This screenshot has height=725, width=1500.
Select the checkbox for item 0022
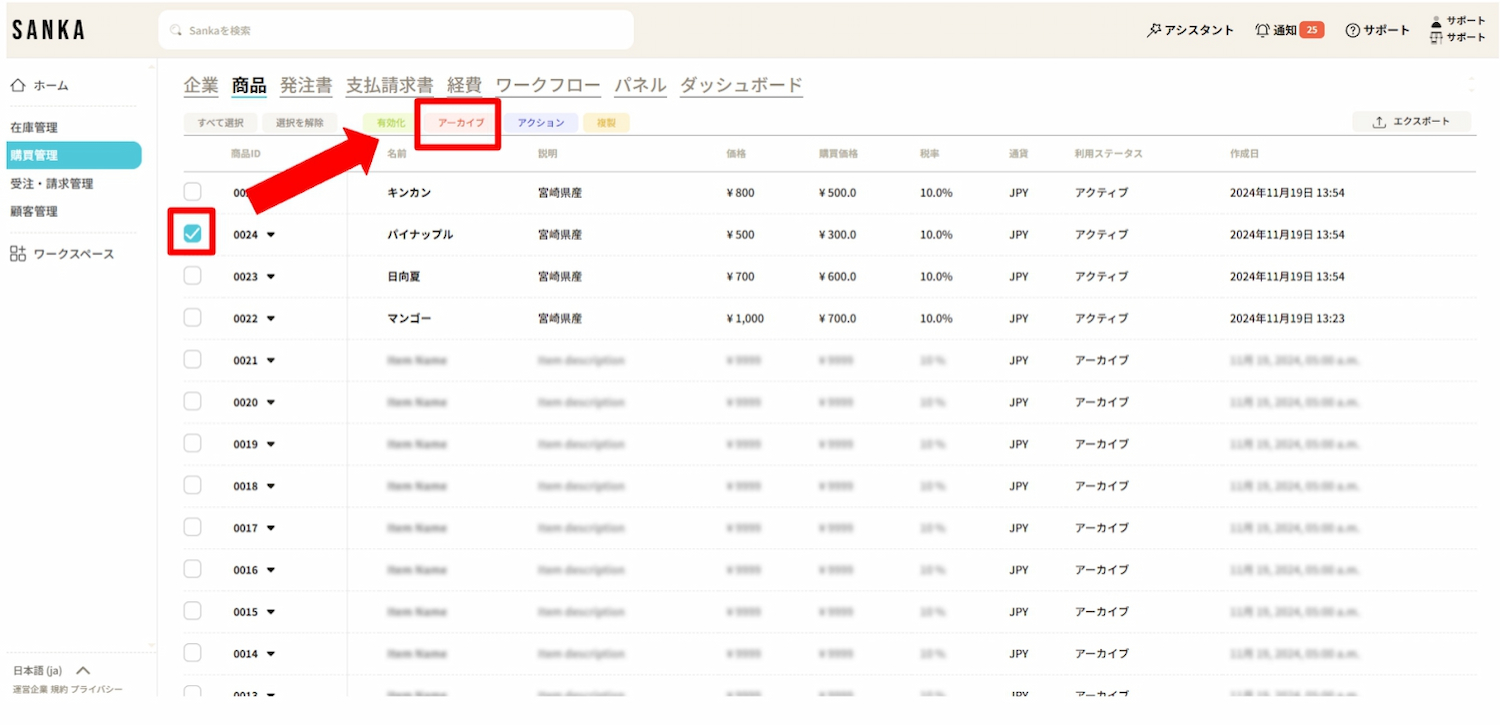tap(193, 318)
